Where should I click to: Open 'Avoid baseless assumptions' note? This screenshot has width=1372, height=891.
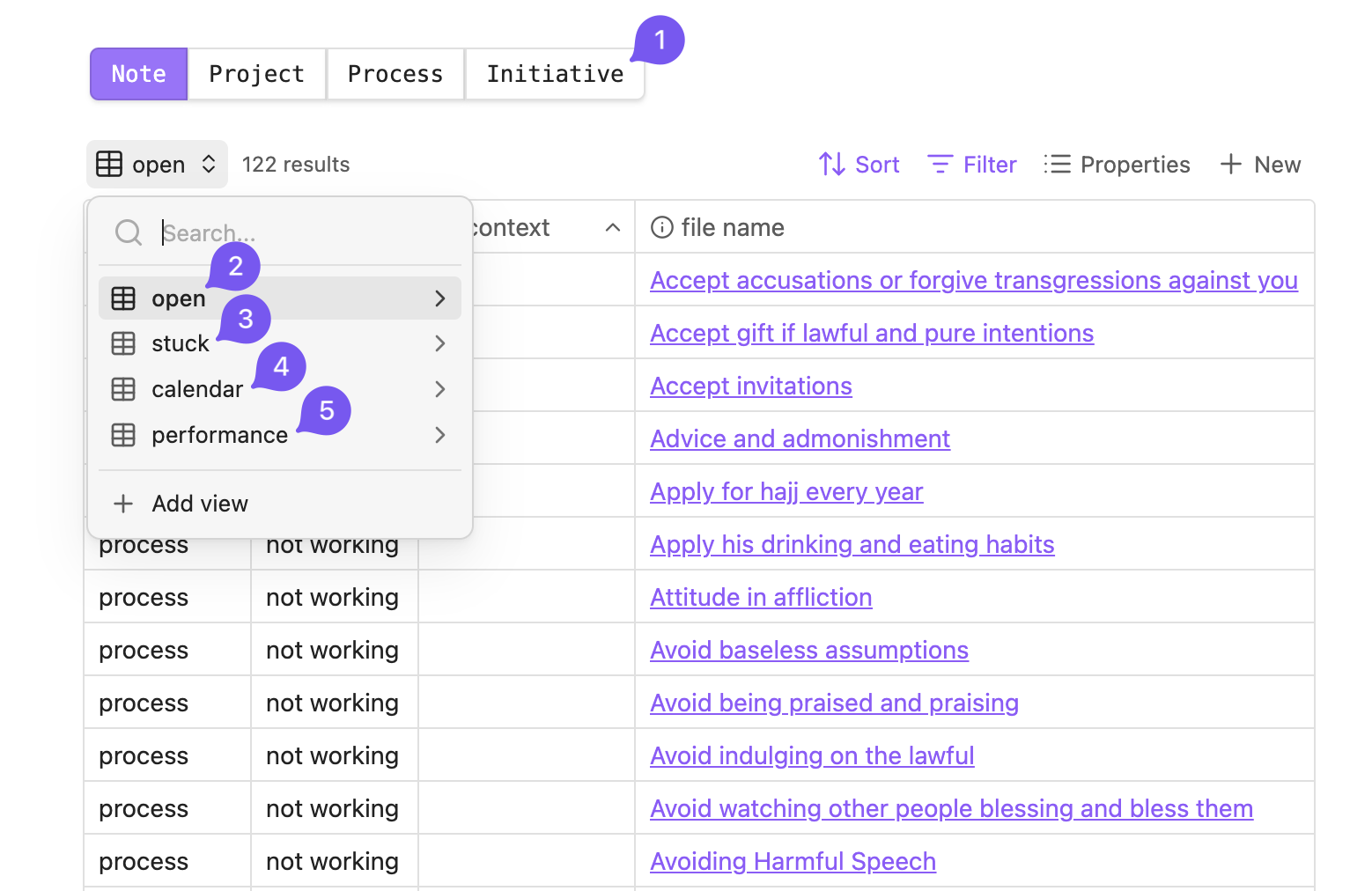(x=809, y=650)
